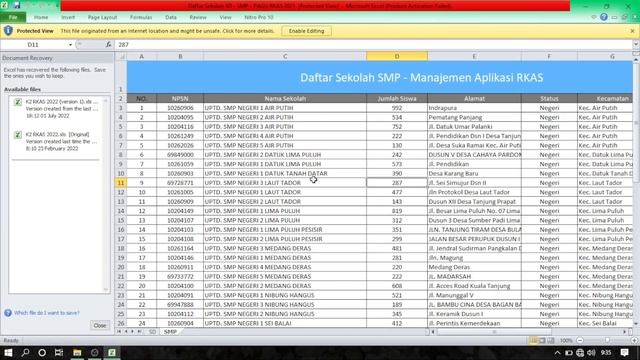Open the volume control in system tray

[x=591, y=353]
